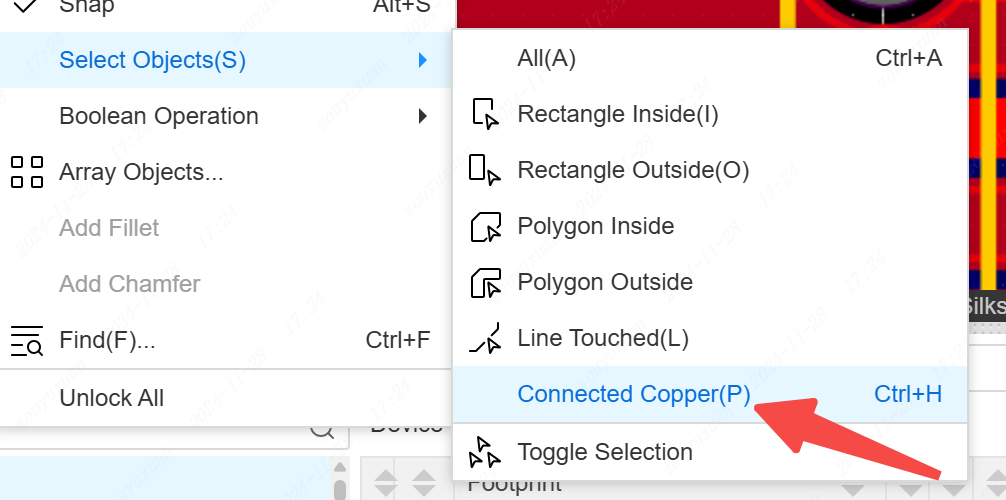Click the Toggle Selection cursor icon
This screenshot has width=1006, height=500.
485,452
